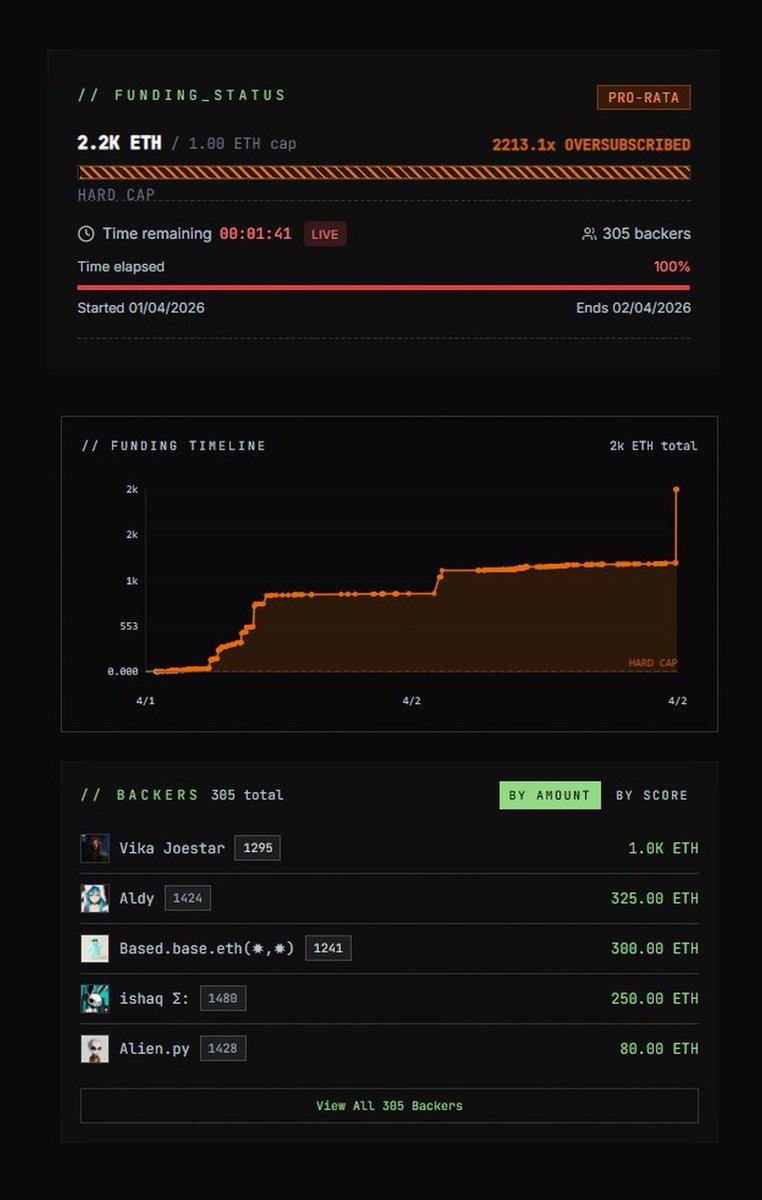
Task: Click the 305 backers count text
Action: tap(646, 234)
